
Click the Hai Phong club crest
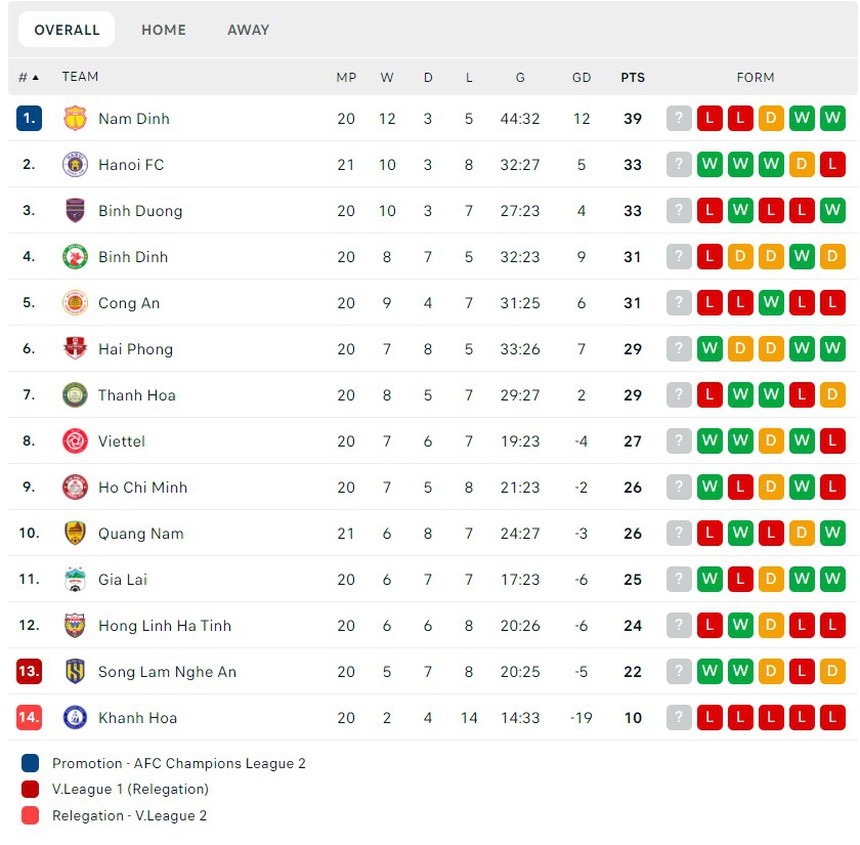click(x=75, y=349)
